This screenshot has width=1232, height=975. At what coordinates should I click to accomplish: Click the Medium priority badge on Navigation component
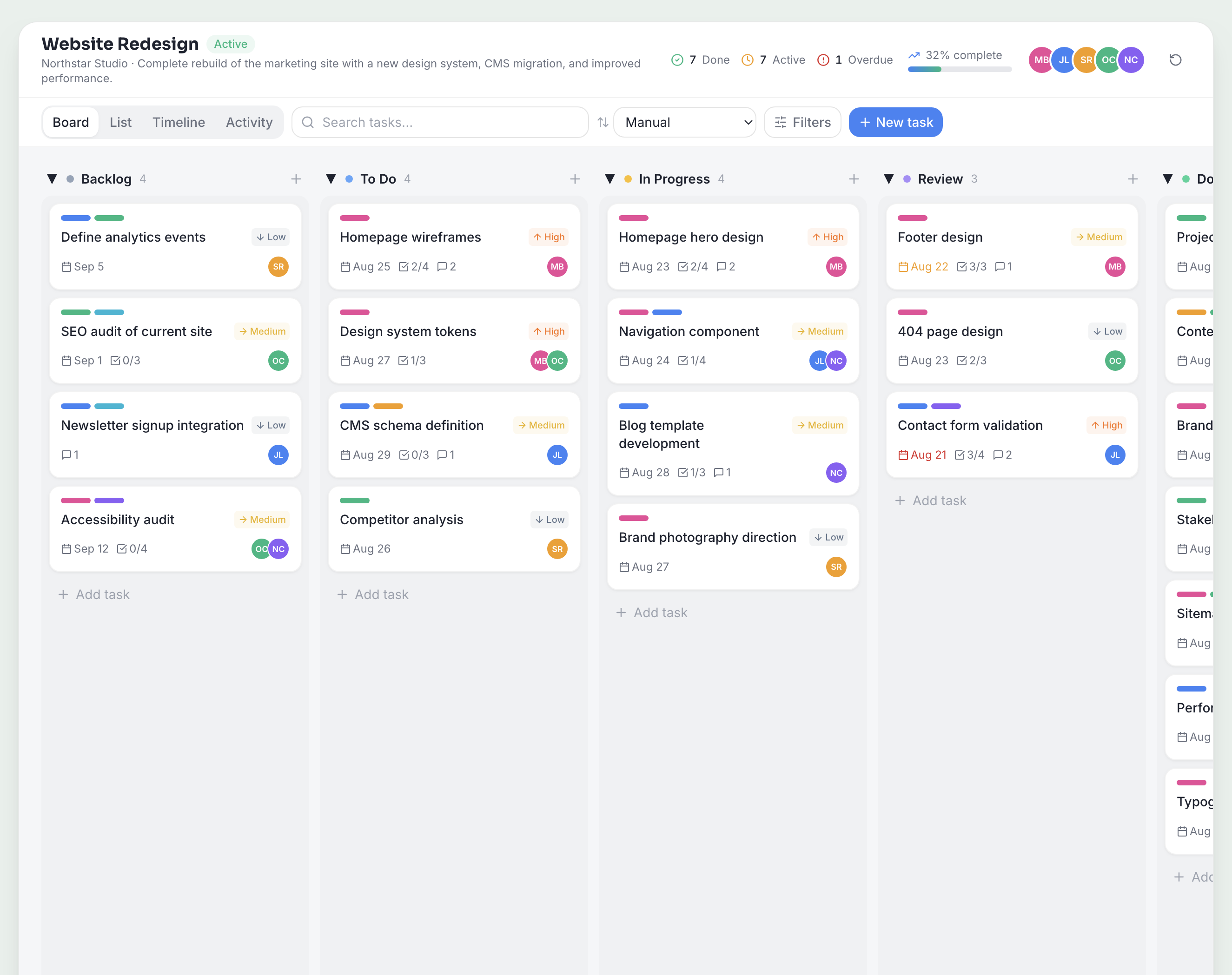pos(820,332)
